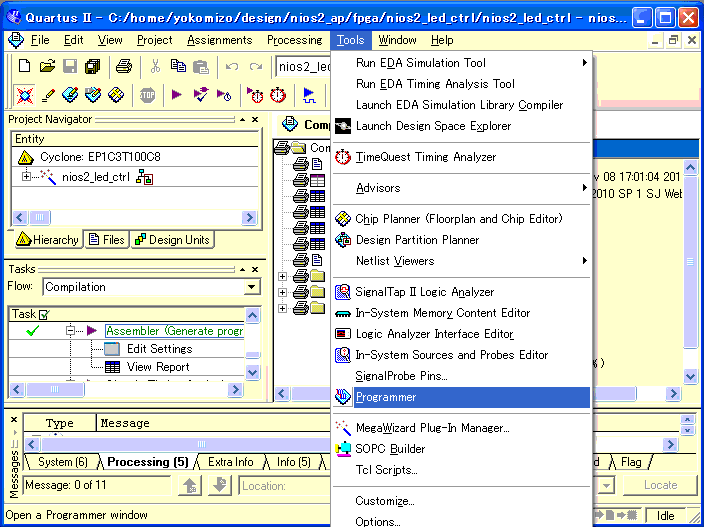Open the Flow Compilation dropdown
Viewport: 704px width, 527px height.
252,287
